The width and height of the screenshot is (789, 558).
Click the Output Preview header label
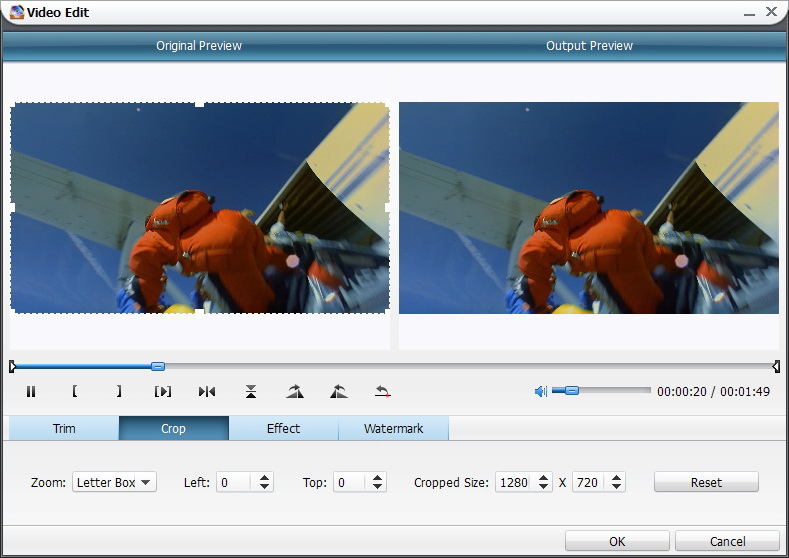589,46
